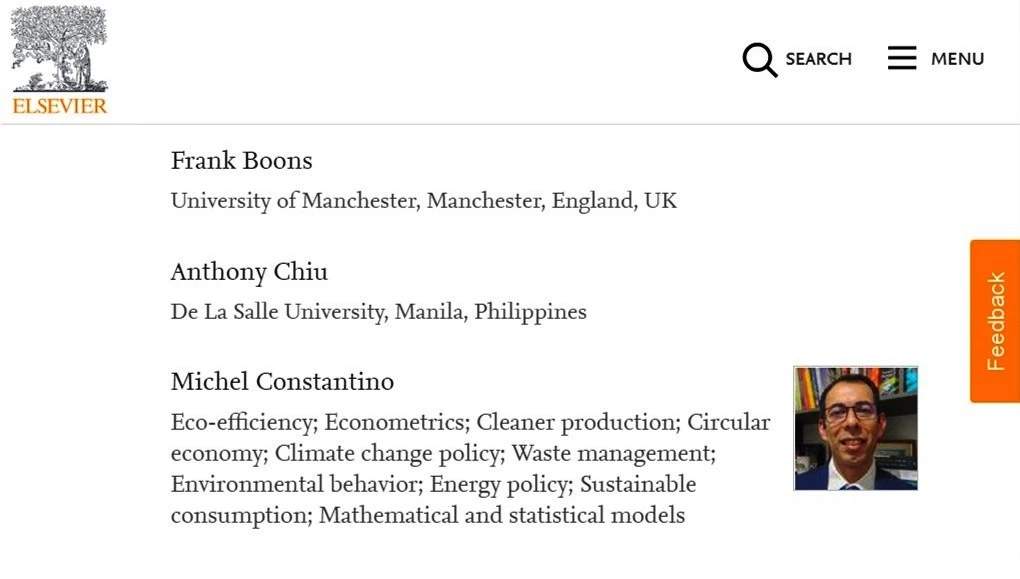The image size is (1020, 579).
Task: Click the orange ELSEVIER wordmark
Action: (x=59, y=105)
